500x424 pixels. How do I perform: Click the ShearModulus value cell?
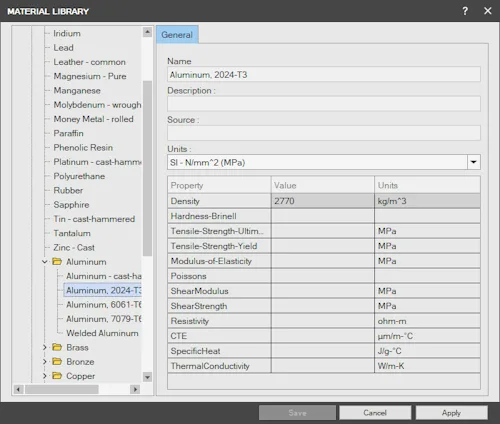point(323,291)
